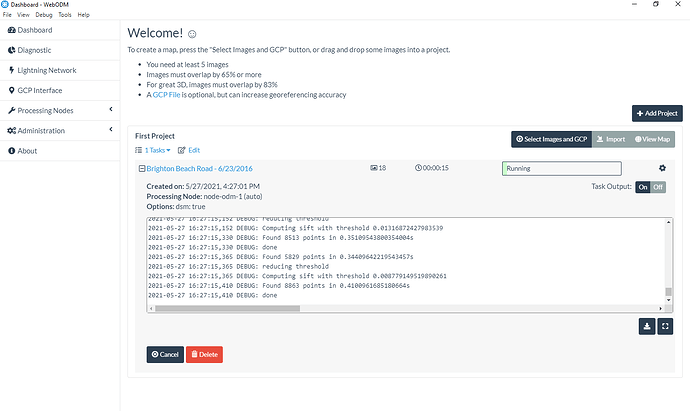Screen dimensions: 690x411
Task: Collapse the Brighton Beach Road task
Action: coord(142,169)
